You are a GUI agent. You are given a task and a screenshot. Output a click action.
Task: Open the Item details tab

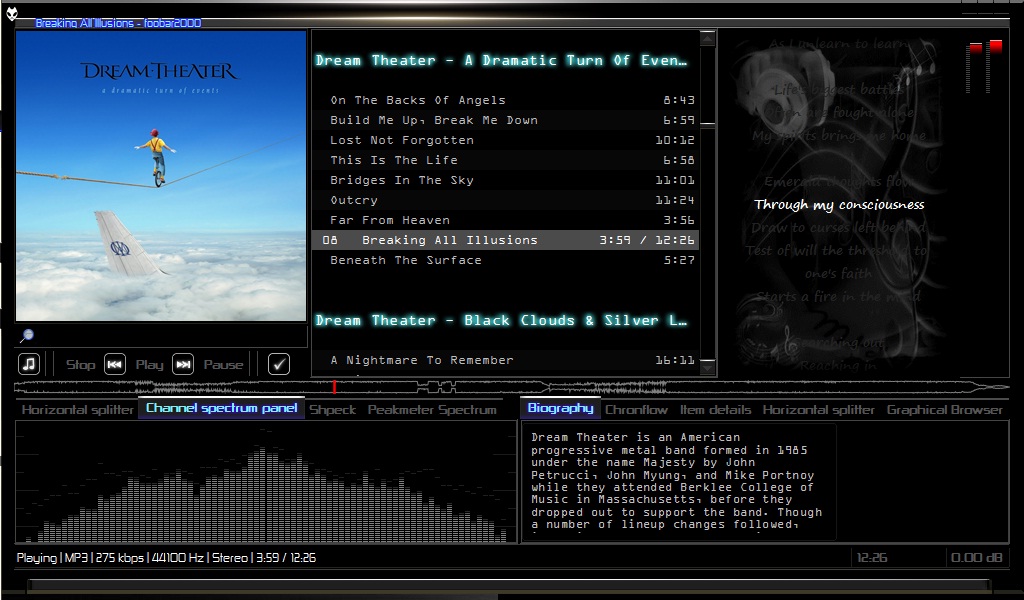[x=715, y=410]
